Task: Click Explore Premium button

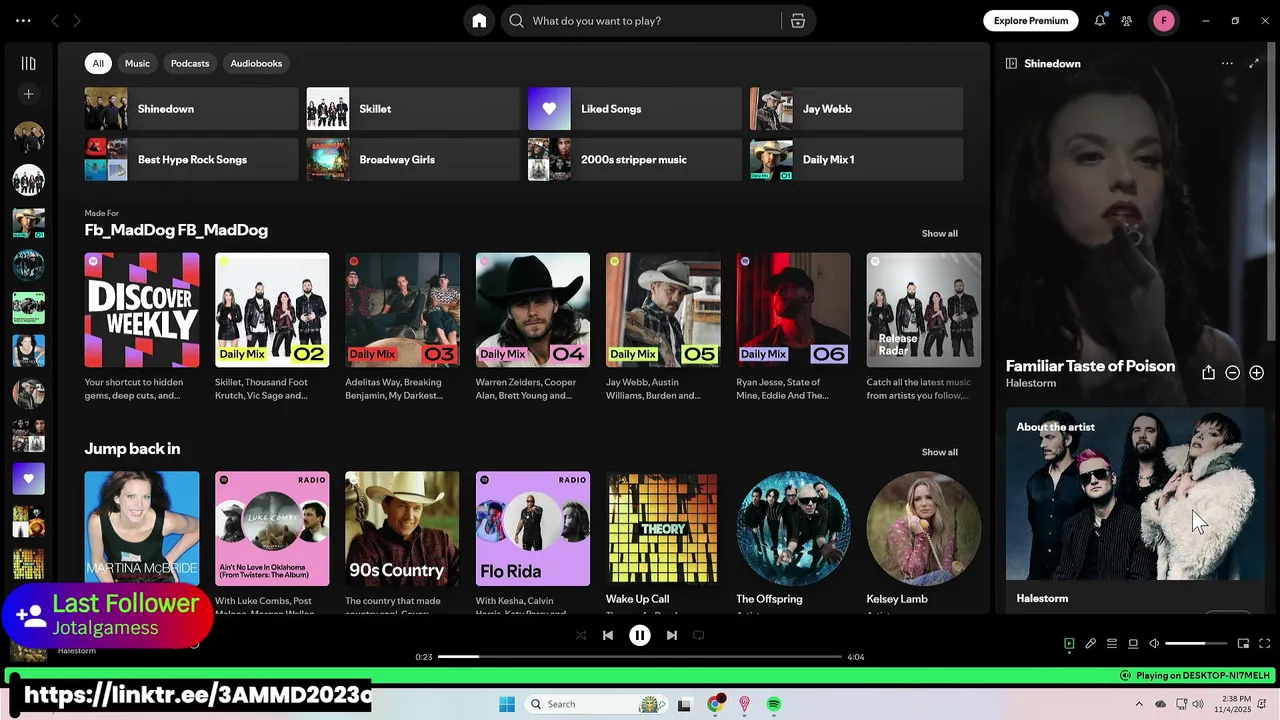Action: tap(1031, 21)
